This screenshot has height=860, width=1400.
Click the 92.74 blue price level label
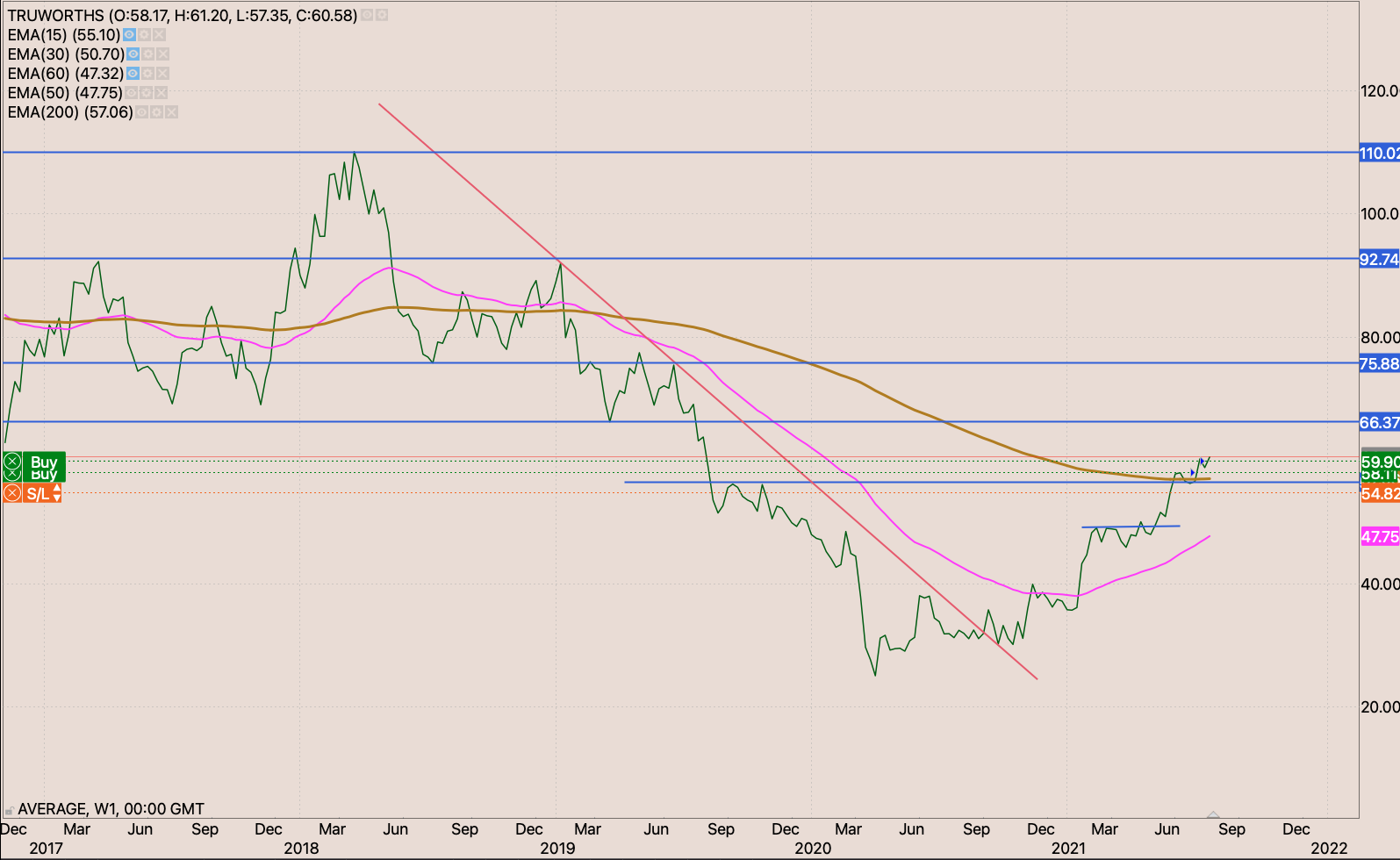click(1378, 260)
